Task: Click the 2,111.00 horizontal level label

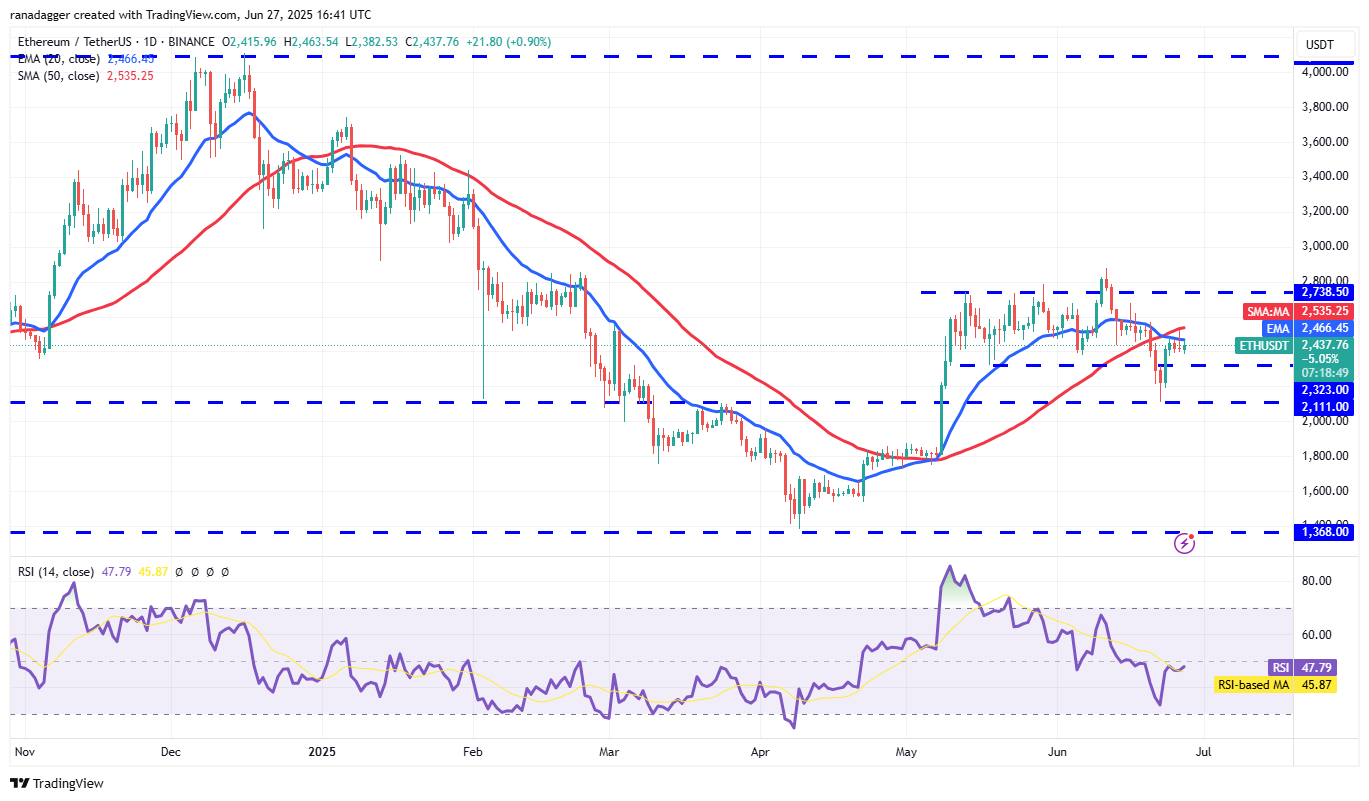Action: [x=1325, y=407]
